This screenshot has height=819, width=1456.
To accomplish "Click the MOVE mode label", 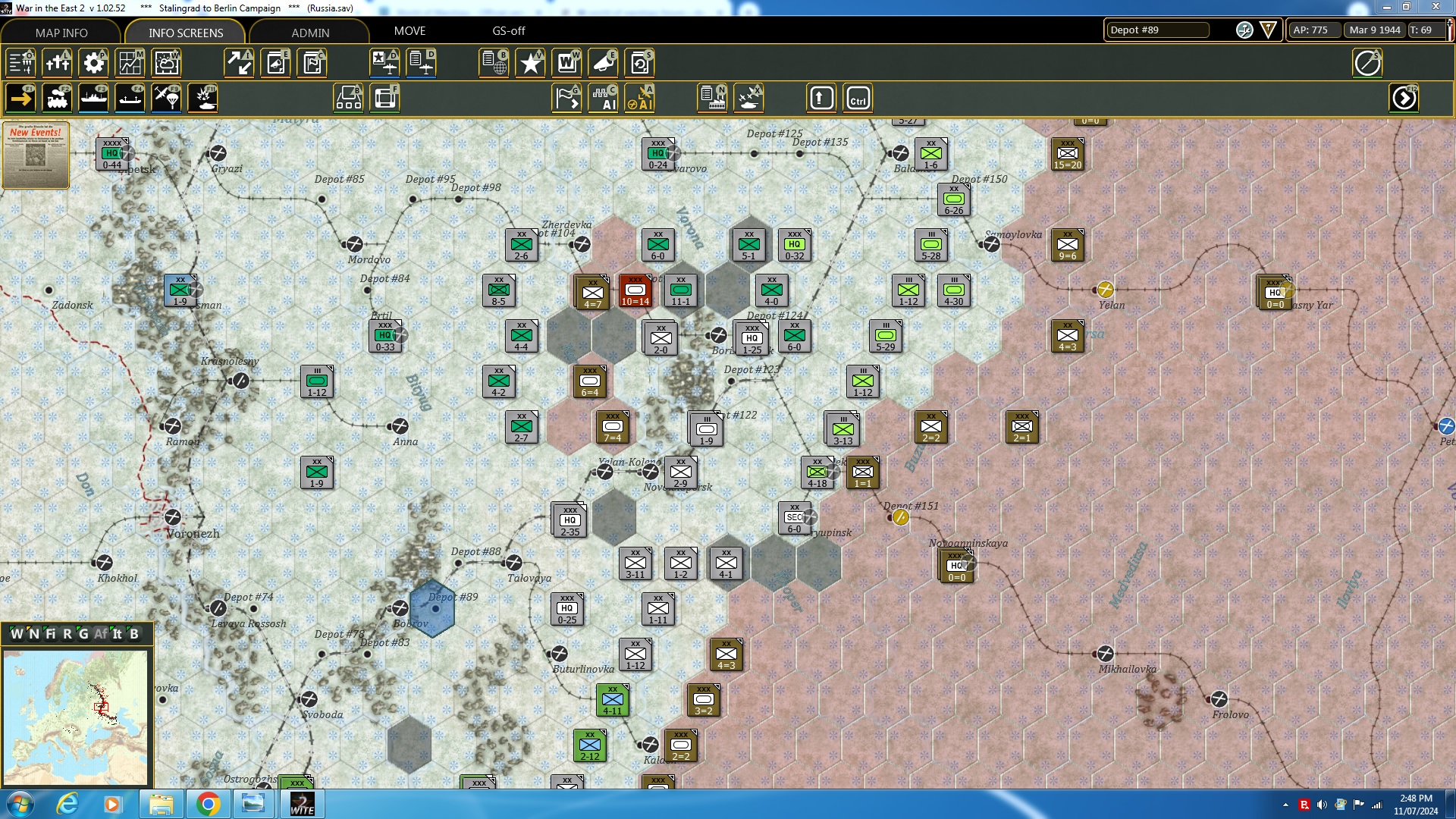I will tap(409, 31).
